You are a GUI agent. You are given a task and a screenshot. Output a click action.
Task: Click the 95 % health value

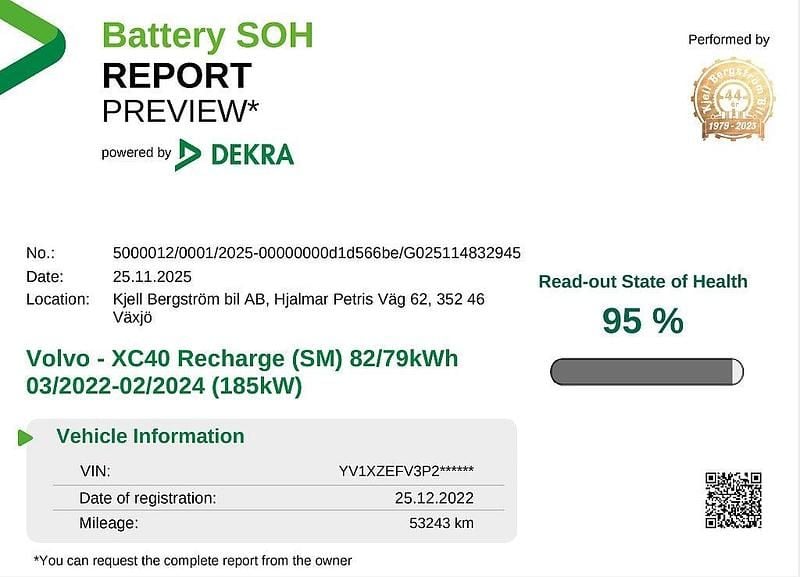point(642,321)
